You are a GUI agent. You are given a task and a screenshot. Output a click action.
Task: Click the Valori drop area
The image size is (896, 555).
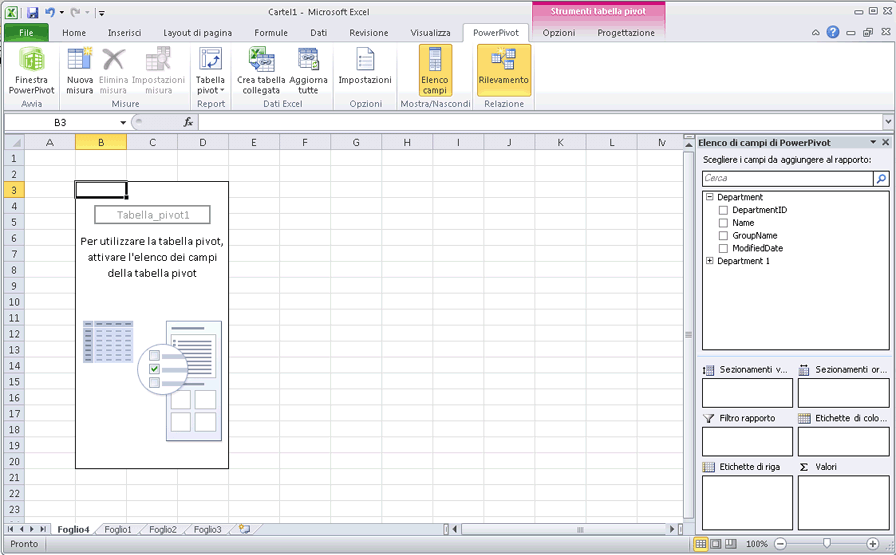843,502
